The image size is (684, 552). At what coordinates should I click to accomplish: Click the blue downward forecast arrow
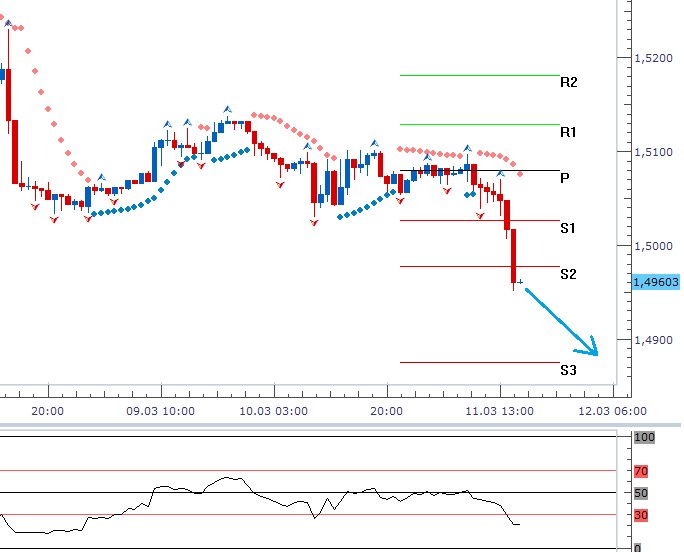pos(561,321)
